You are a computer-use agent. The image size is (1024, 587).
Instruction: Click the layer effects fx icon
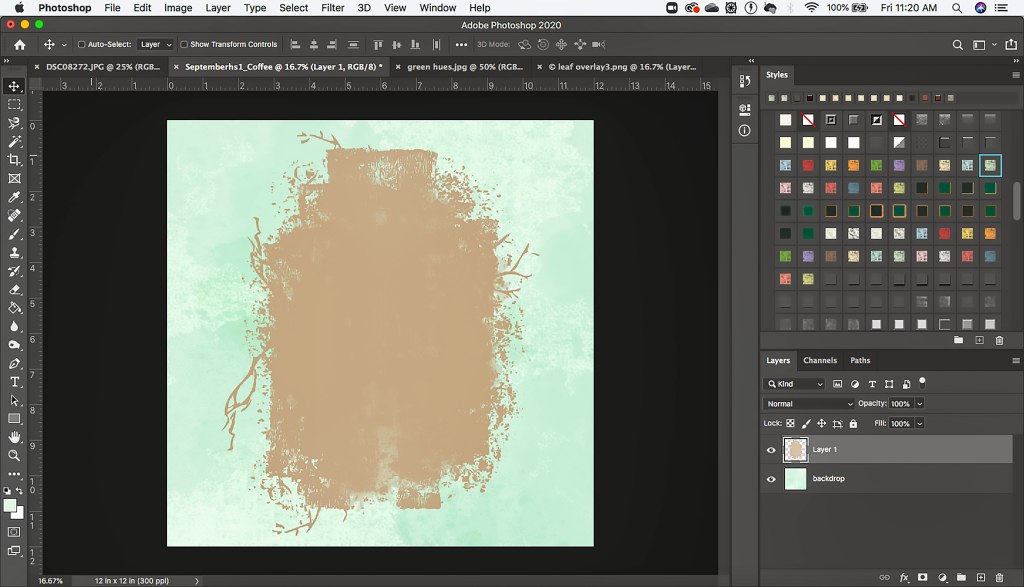(904, 577)
